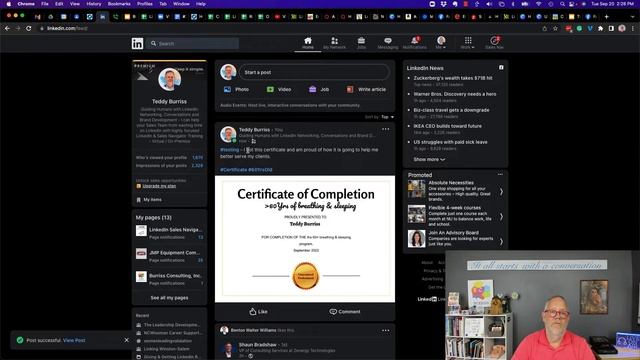Image resolution: width=640 pixels, height=360 pixels.
Task: Open a new Chrome tab
Action: click(607, 17)
